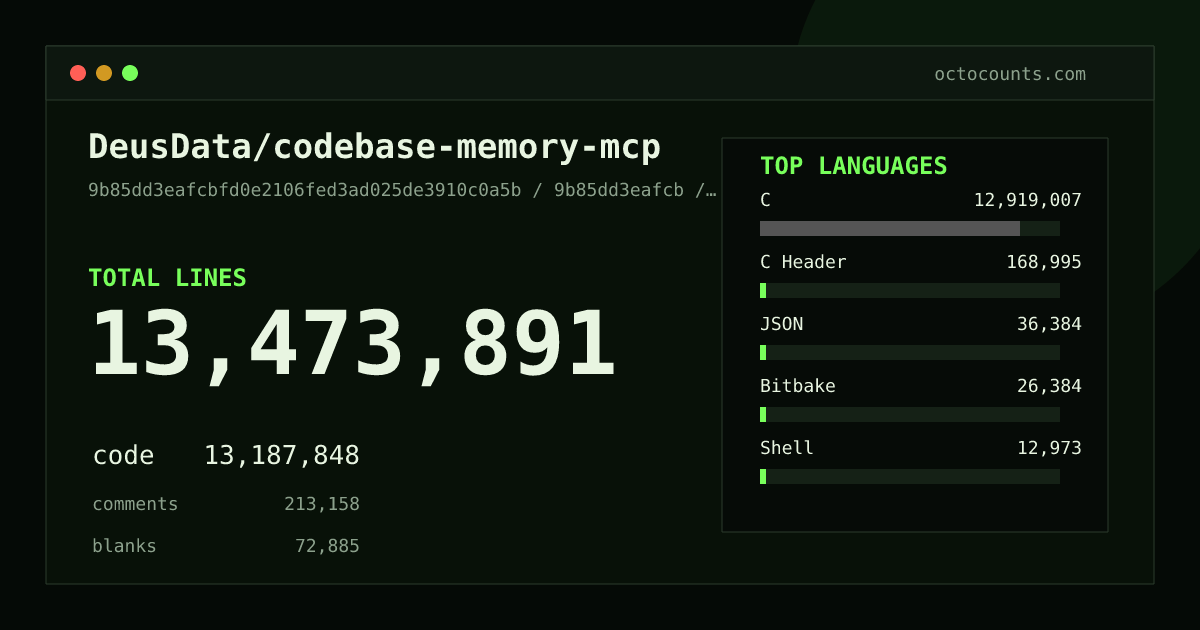The width and height of the screenshot is (1200, 630).
Task: Select blanks value 72,885
Action: pos(327,546)
